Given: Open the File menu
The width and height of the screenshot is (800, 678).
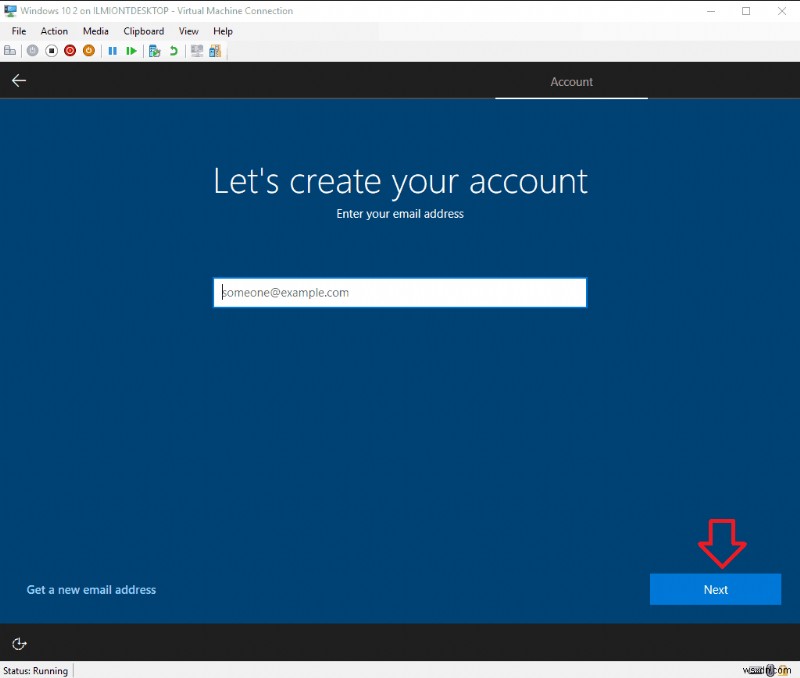Looking at the screenshot, I should [x=18, y=31].
